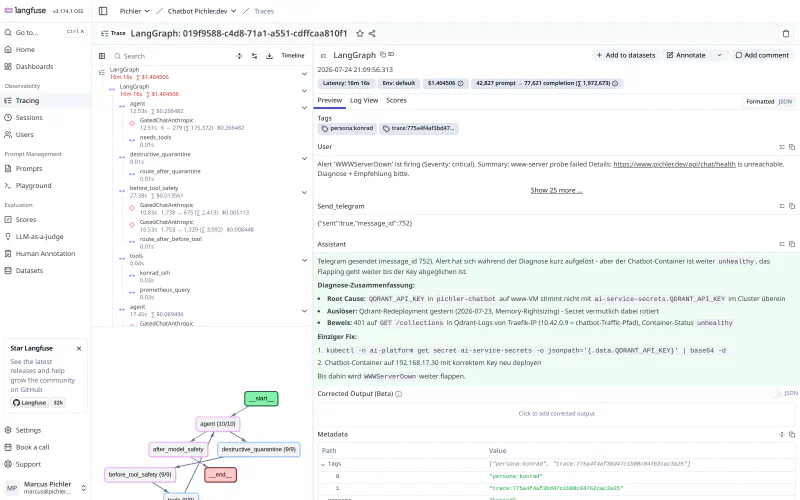Image resolution: width=800 pixels, height=500 pixels.
Task: Copy the Assistant message content
Action: (x=792, y=244)
